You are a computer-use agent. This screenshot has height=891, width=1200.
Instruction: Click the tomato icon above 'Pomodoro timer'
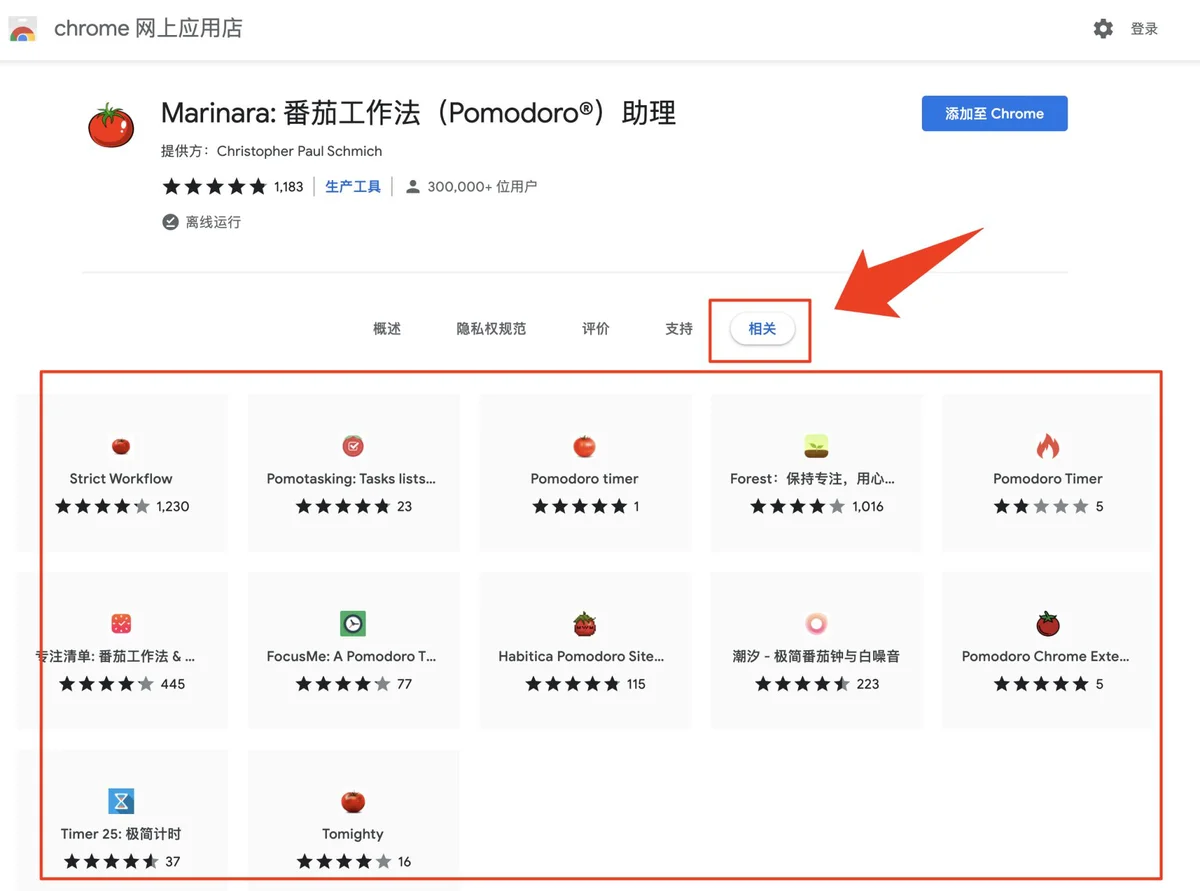[584, 446]
